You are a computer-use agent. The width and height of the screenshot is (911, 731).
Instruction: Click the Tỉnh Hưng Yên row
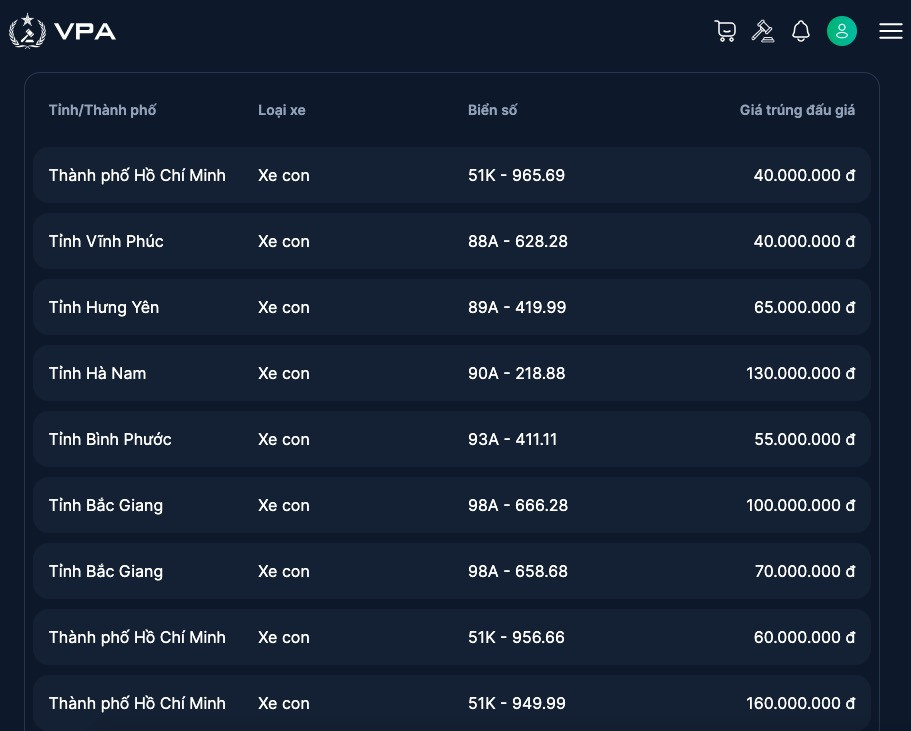pyautogui.click(x=104, y=307)
